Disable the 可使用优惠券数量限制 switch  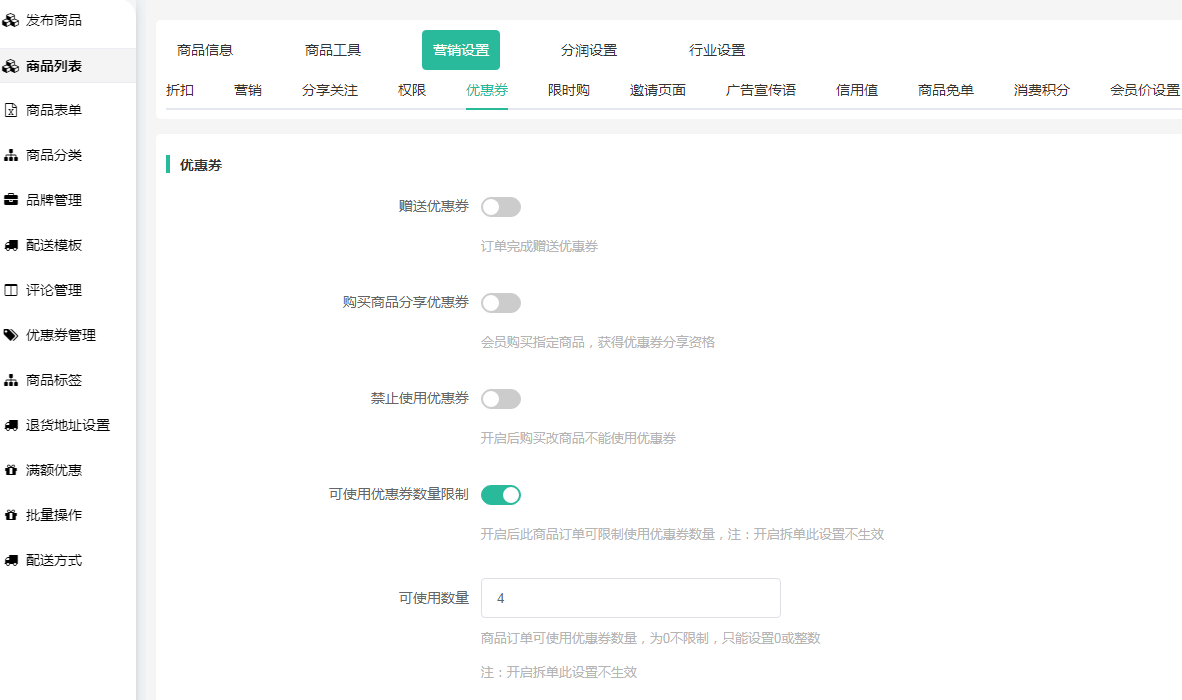click(x=500, y=495)
